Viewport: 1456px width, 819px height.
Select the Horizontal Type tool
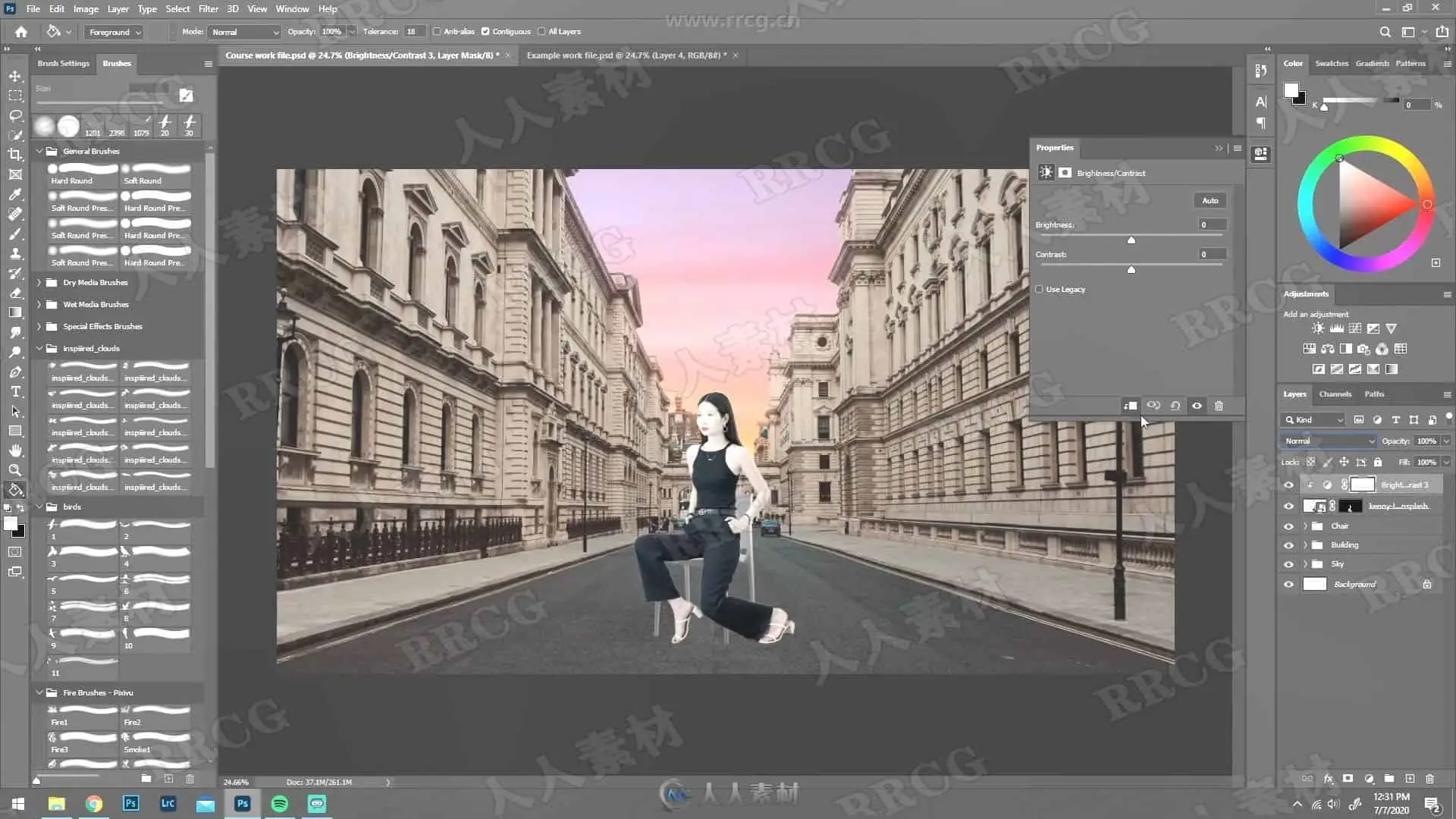click(x=14, y=392)
